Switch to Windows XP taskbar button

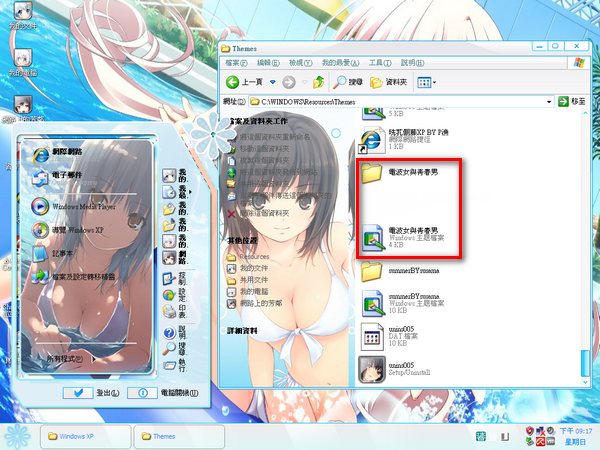[85, 436]
